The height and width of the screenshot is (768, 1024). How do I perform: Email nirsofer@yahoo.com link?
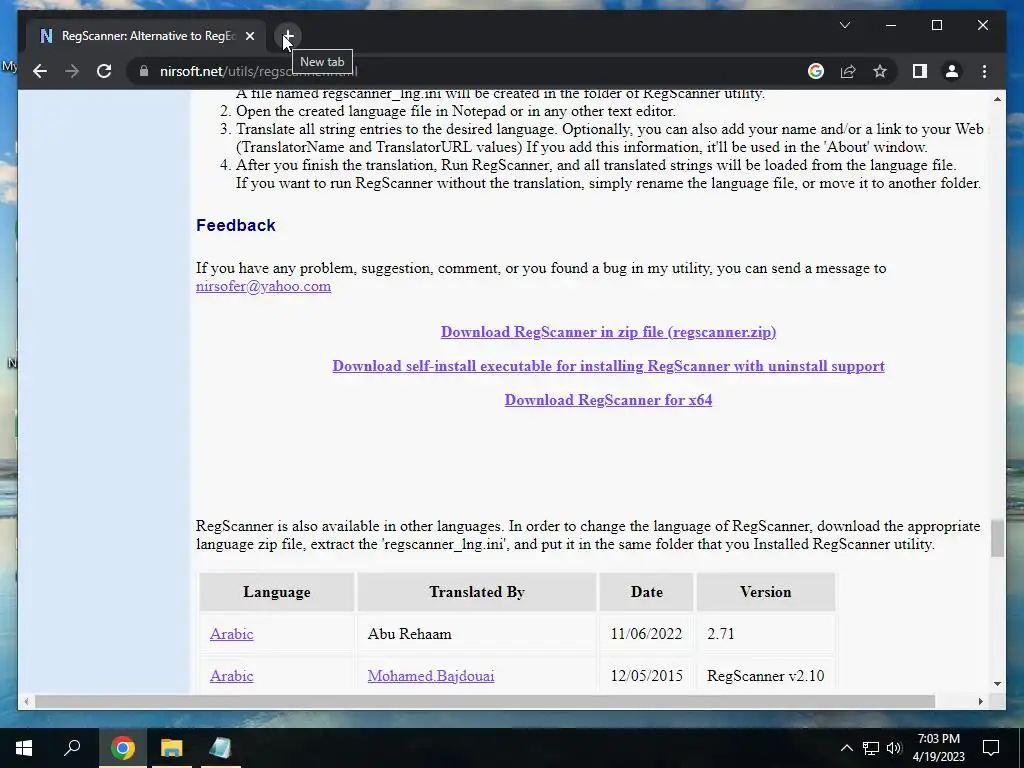tap(263, 286)
